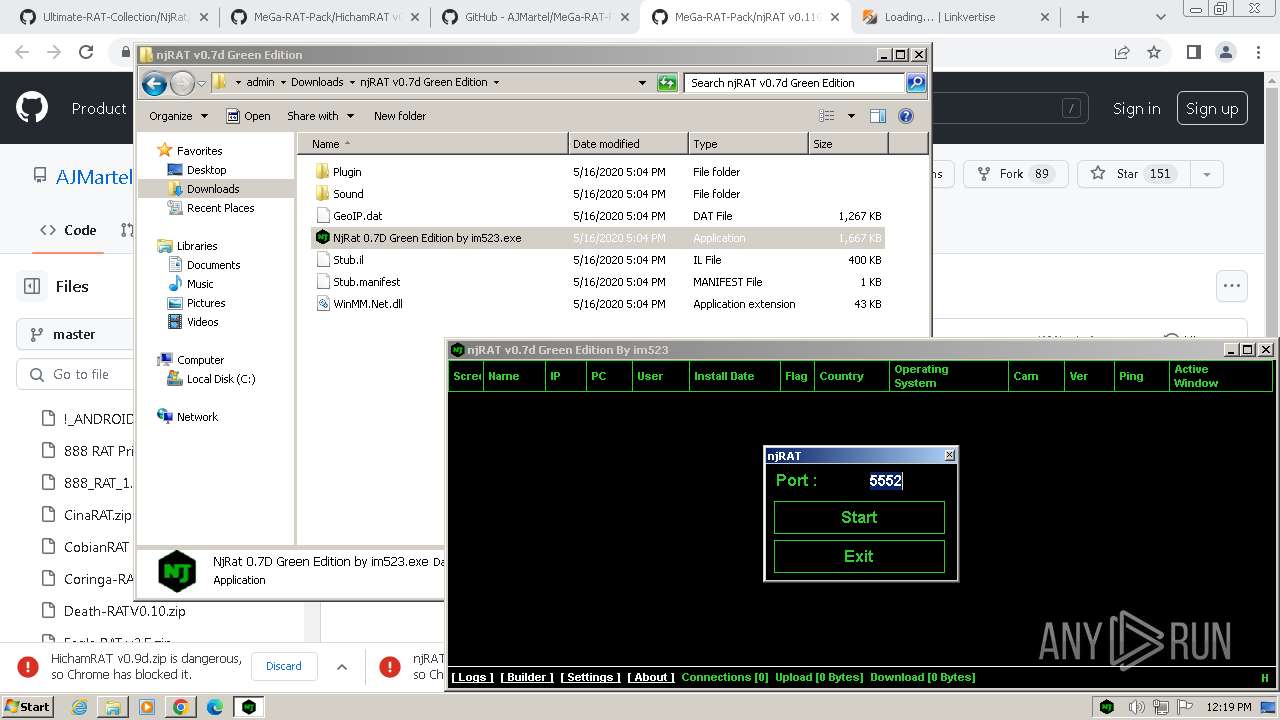Open the Settings link in njRAT
The image size is (1280, 720).
[x=590, y=677]
